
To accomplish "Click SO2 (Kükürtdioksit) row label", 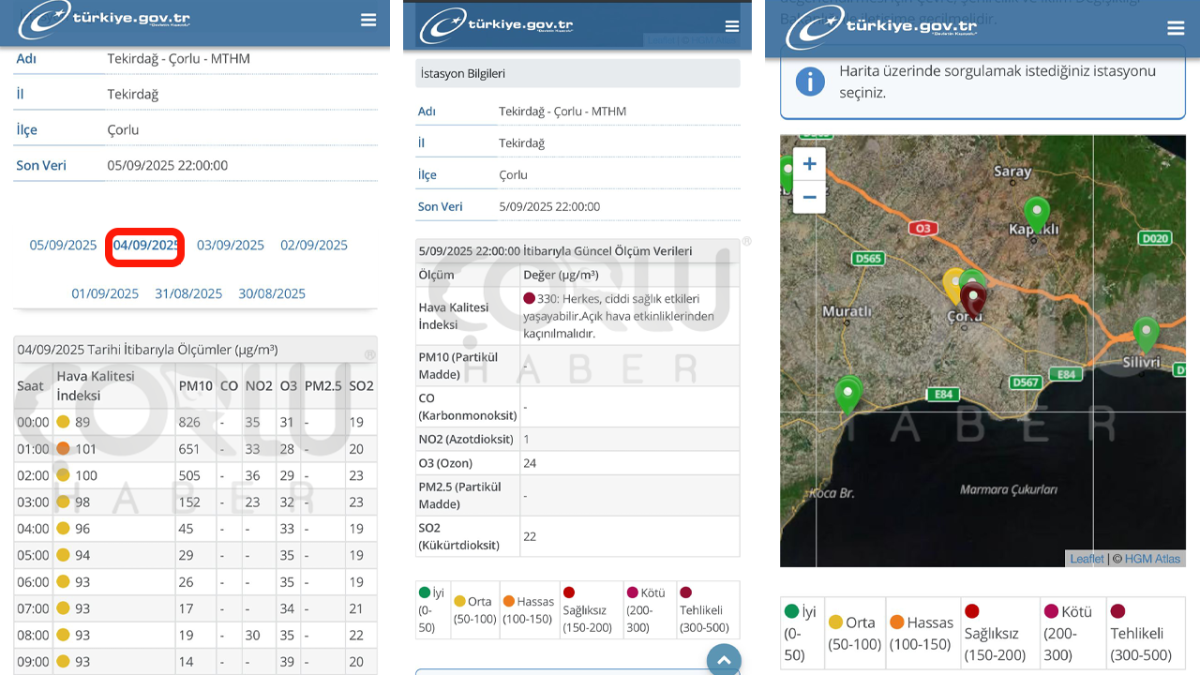I will pos(458,536).
